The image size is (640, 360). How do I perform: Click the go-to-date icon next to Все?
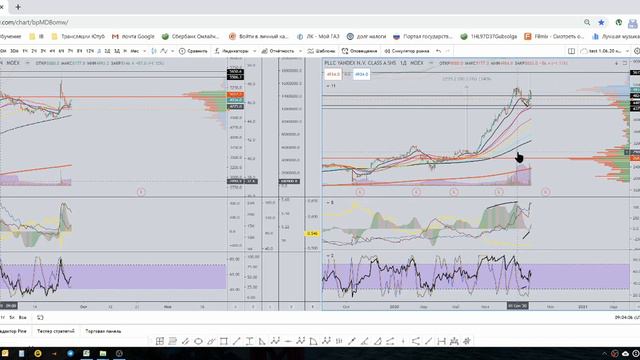(40, 317)
